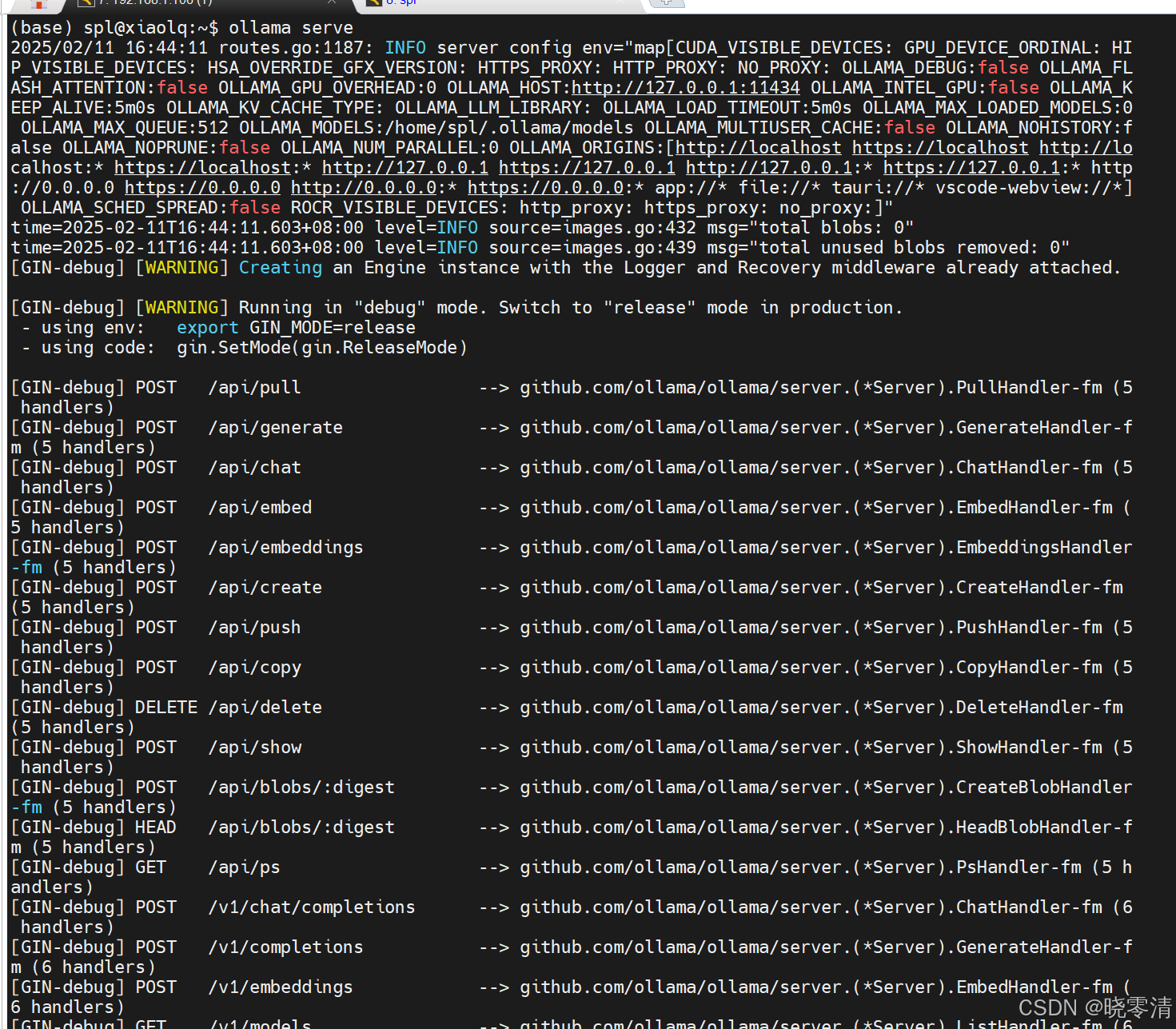1176x1029 pixels.
Task: Click the /api/embed route path
Action: point(260,508)
